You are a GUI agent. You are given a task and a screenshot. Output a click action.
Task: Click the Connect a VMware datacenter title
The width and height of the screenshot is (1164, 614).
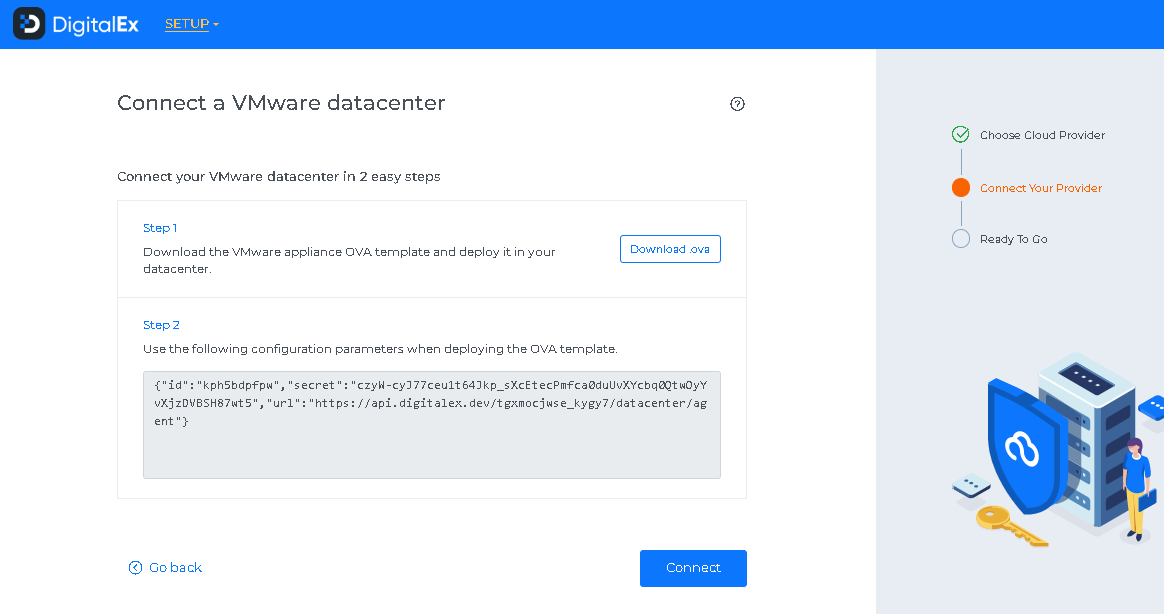[x=281, y=102]
